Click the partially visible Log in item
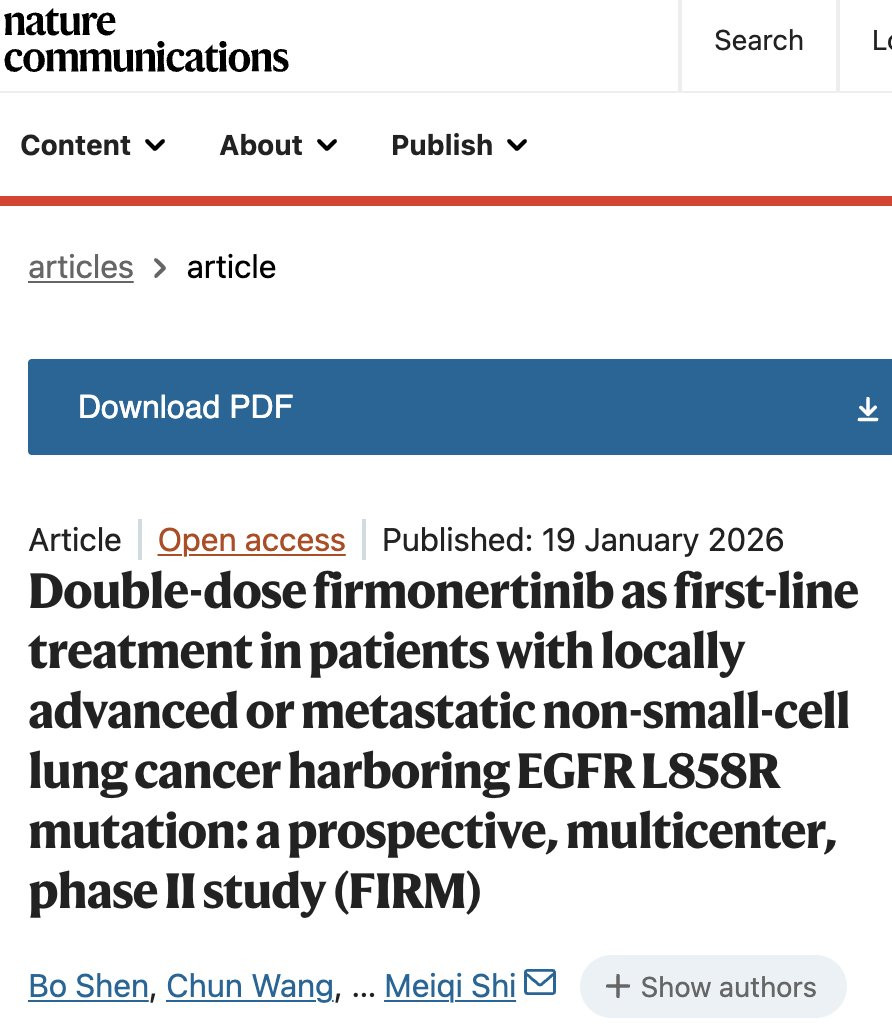The height and width of the screenshot is (1026, 892). click(x=881, y=41)
